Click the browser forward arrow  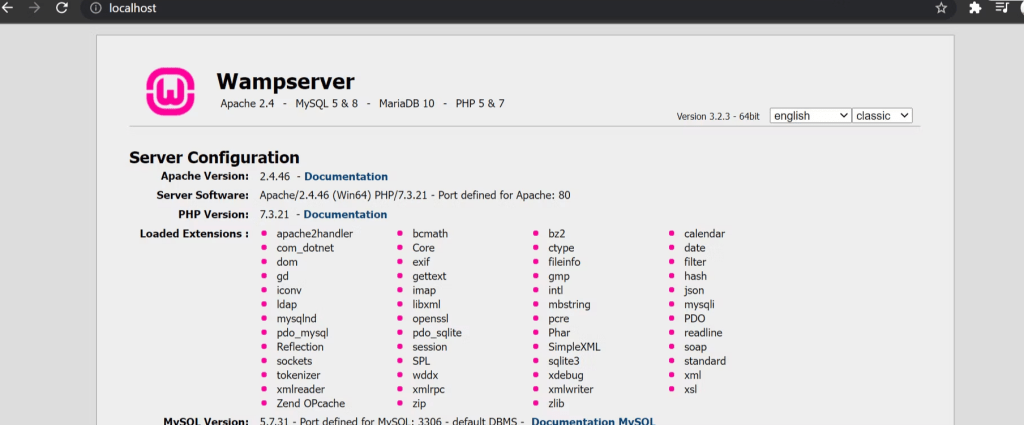[x=35, y=8]
